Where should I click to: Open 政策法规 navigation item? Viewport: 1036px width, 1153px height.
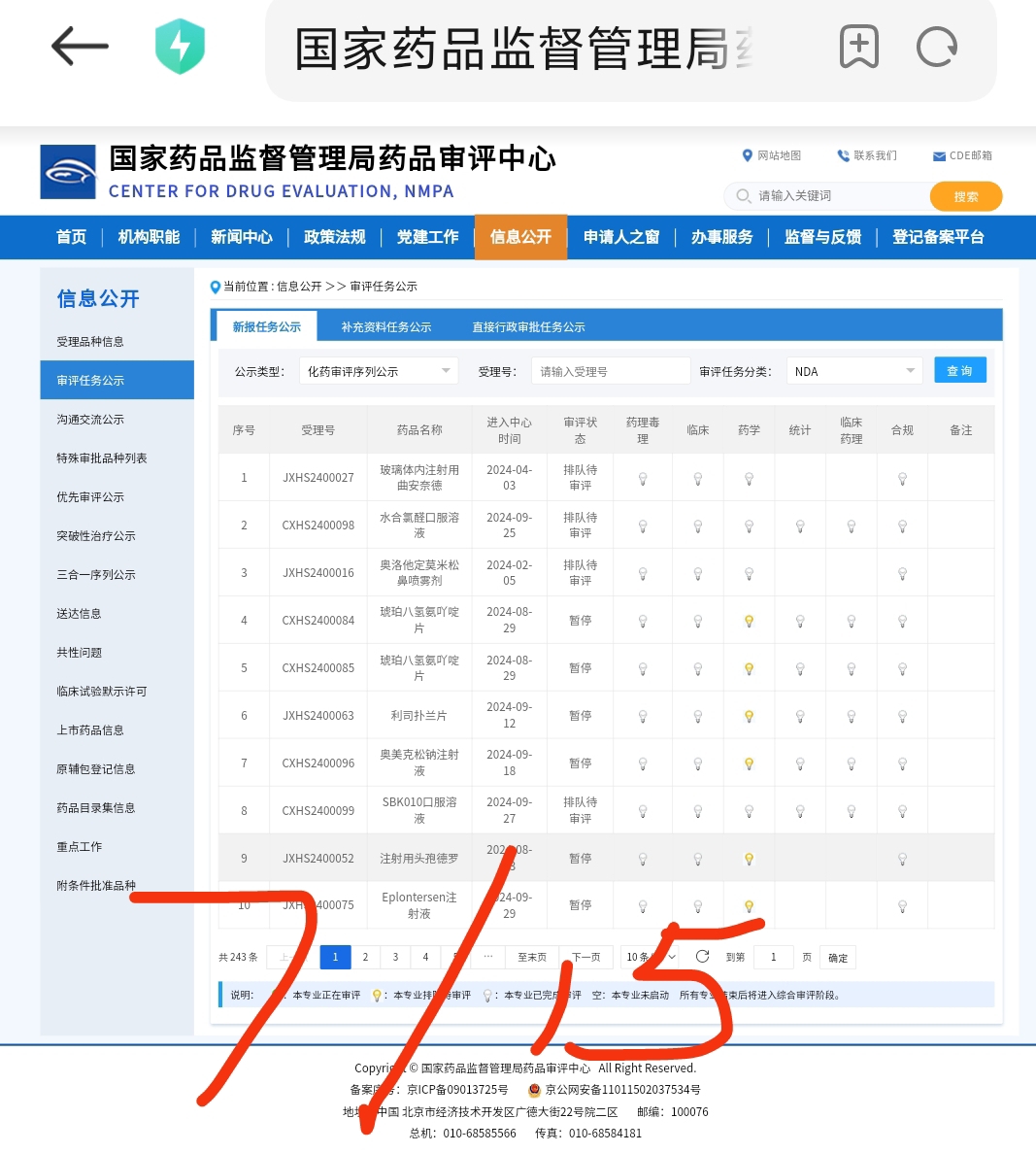pos(335,237)
